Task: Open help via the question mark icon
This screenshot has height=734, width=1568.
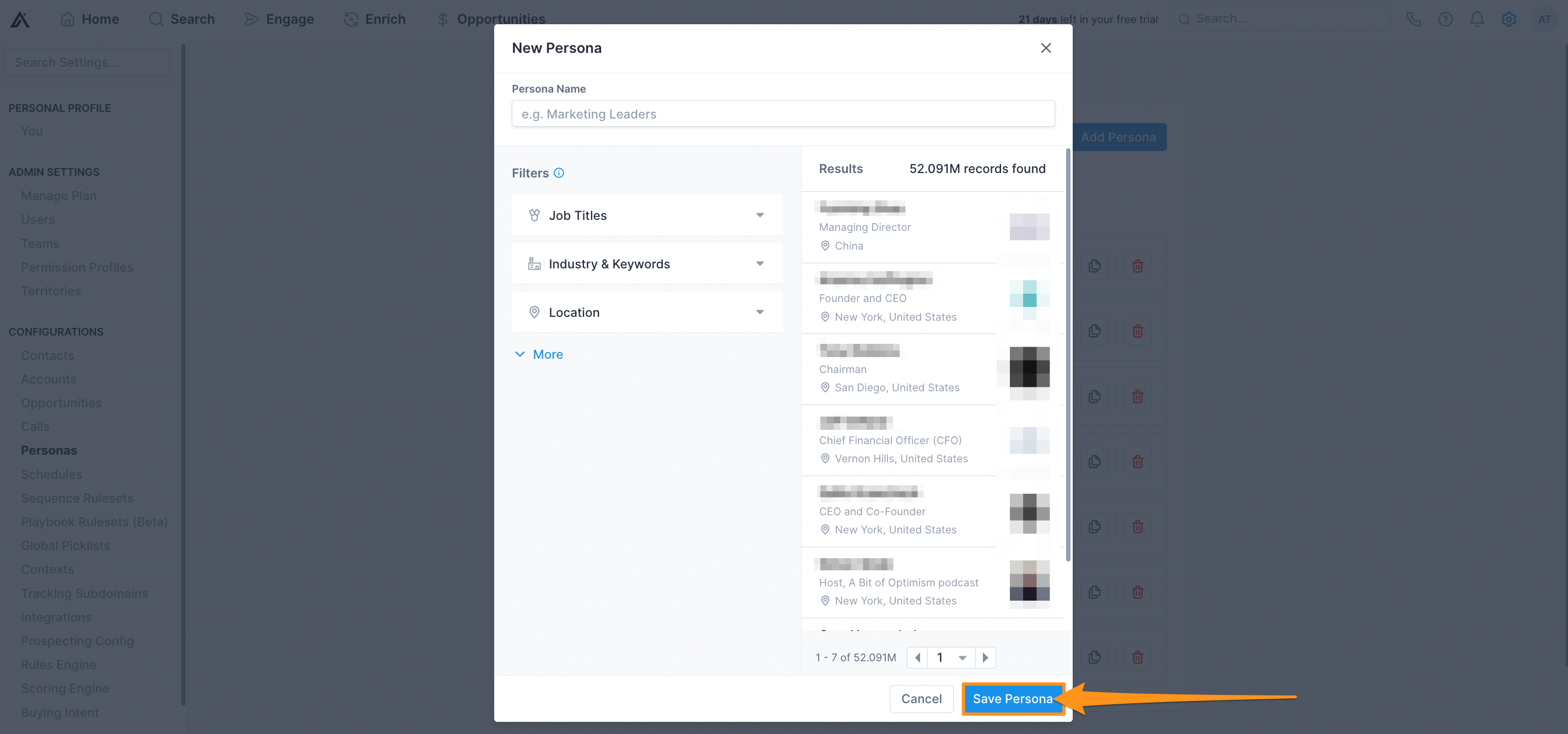Action: (x=1446, y=19)
